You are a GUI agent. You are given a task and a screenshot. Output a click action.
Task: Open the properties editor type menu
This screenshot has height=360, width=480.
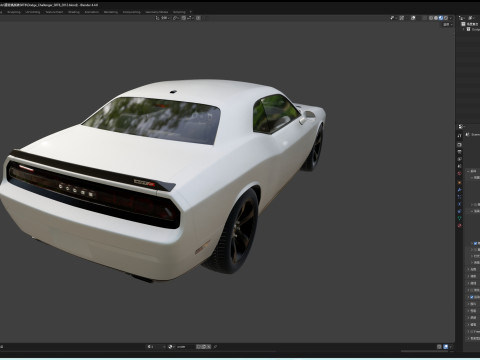462,127
